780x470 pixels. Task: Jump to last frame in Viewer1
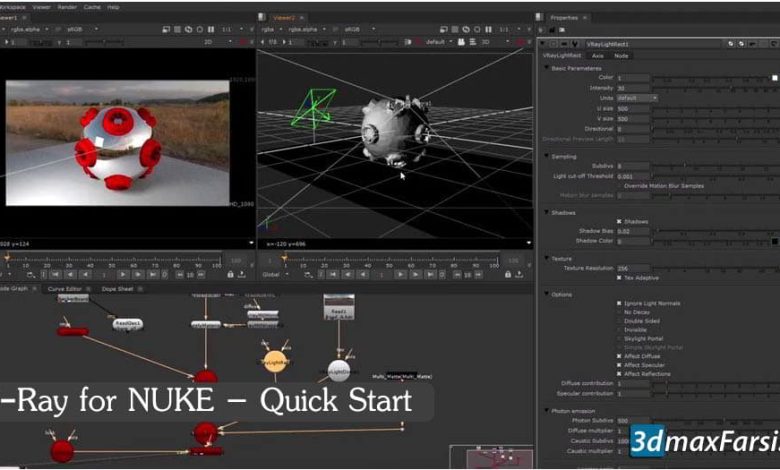(x=153, y=275)
